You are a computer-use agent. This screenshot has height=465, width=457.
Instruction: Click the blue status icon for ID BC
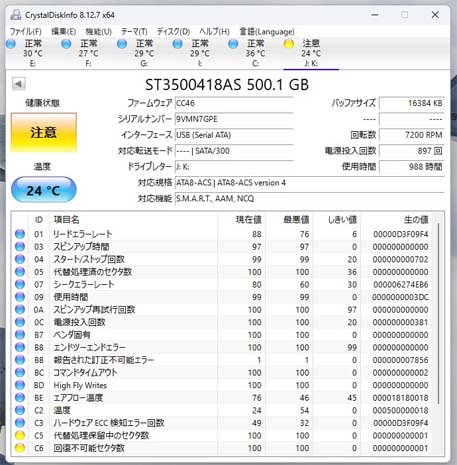20,373
